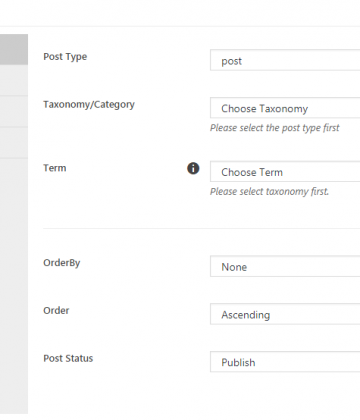Click the Post Status field label

pos(68,358)
